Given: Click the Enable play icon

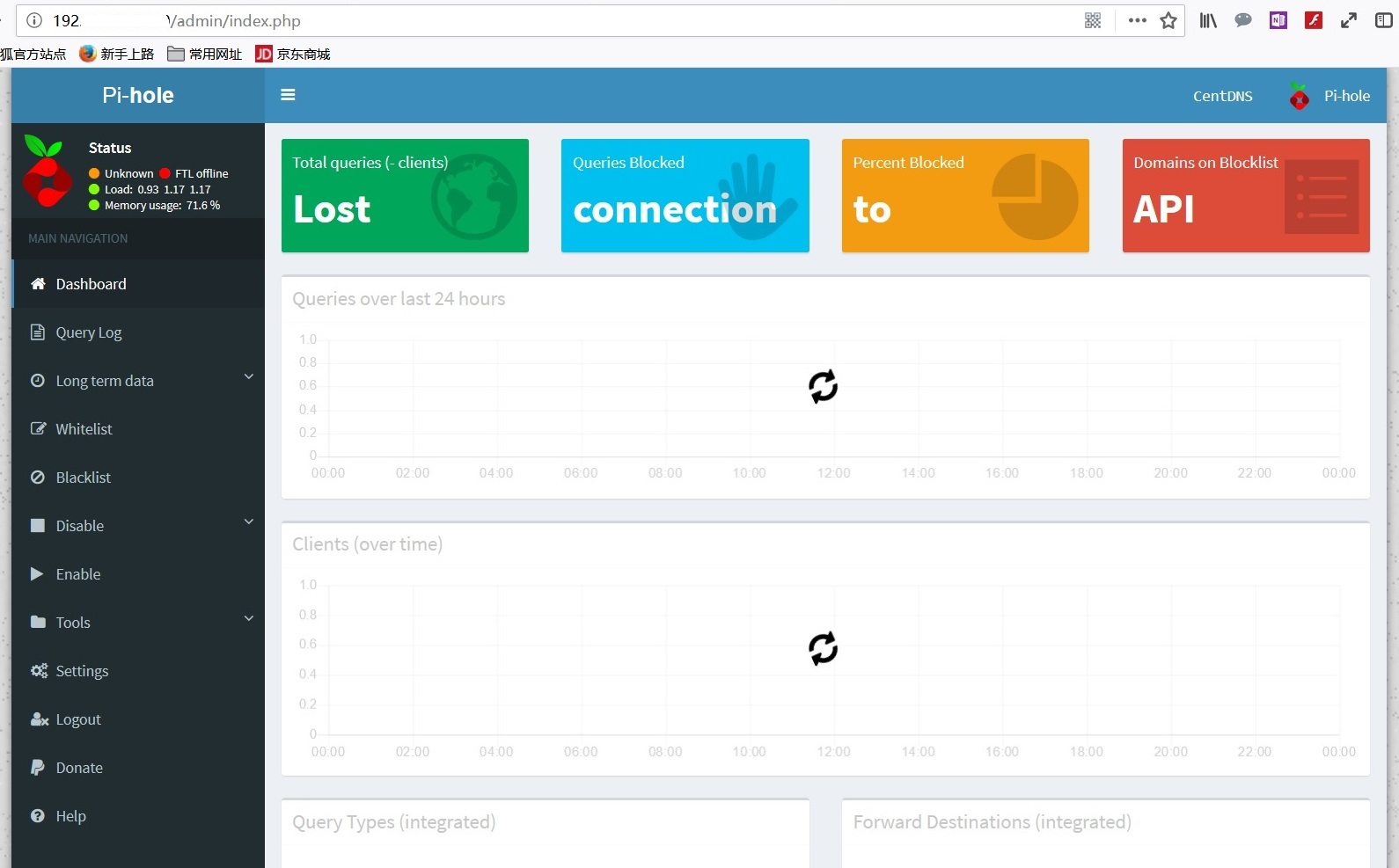Looking at the screenshot, I should (37, 574).
